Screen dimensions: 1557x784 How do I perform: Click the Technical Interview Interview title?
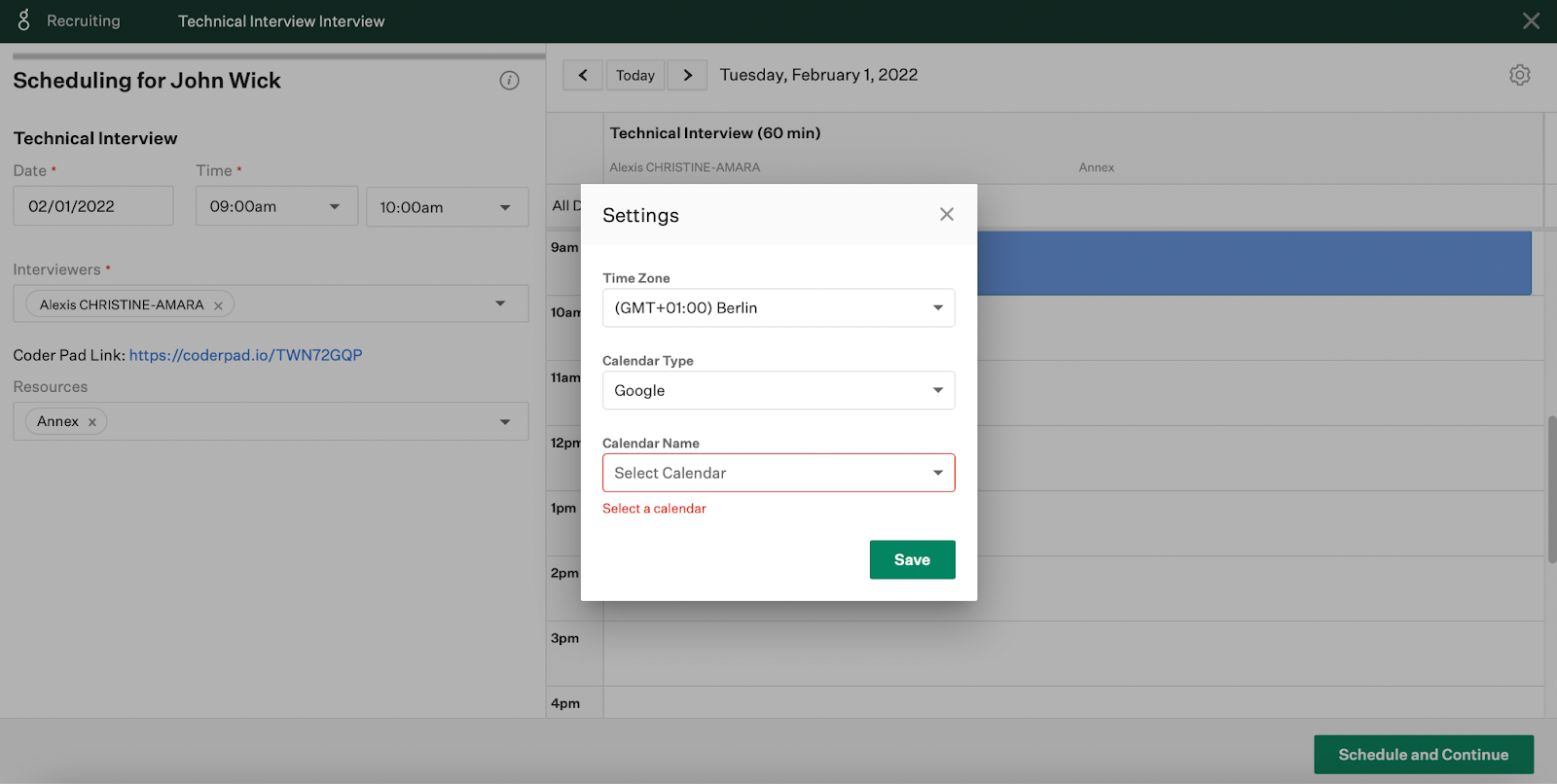point(281,21)
